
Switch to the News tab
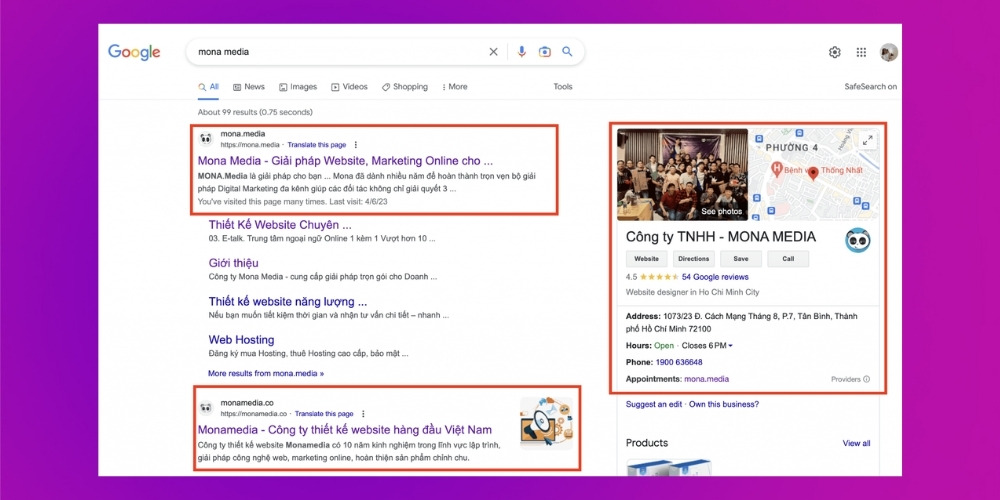pyautogui.click(x=248, y=87)
